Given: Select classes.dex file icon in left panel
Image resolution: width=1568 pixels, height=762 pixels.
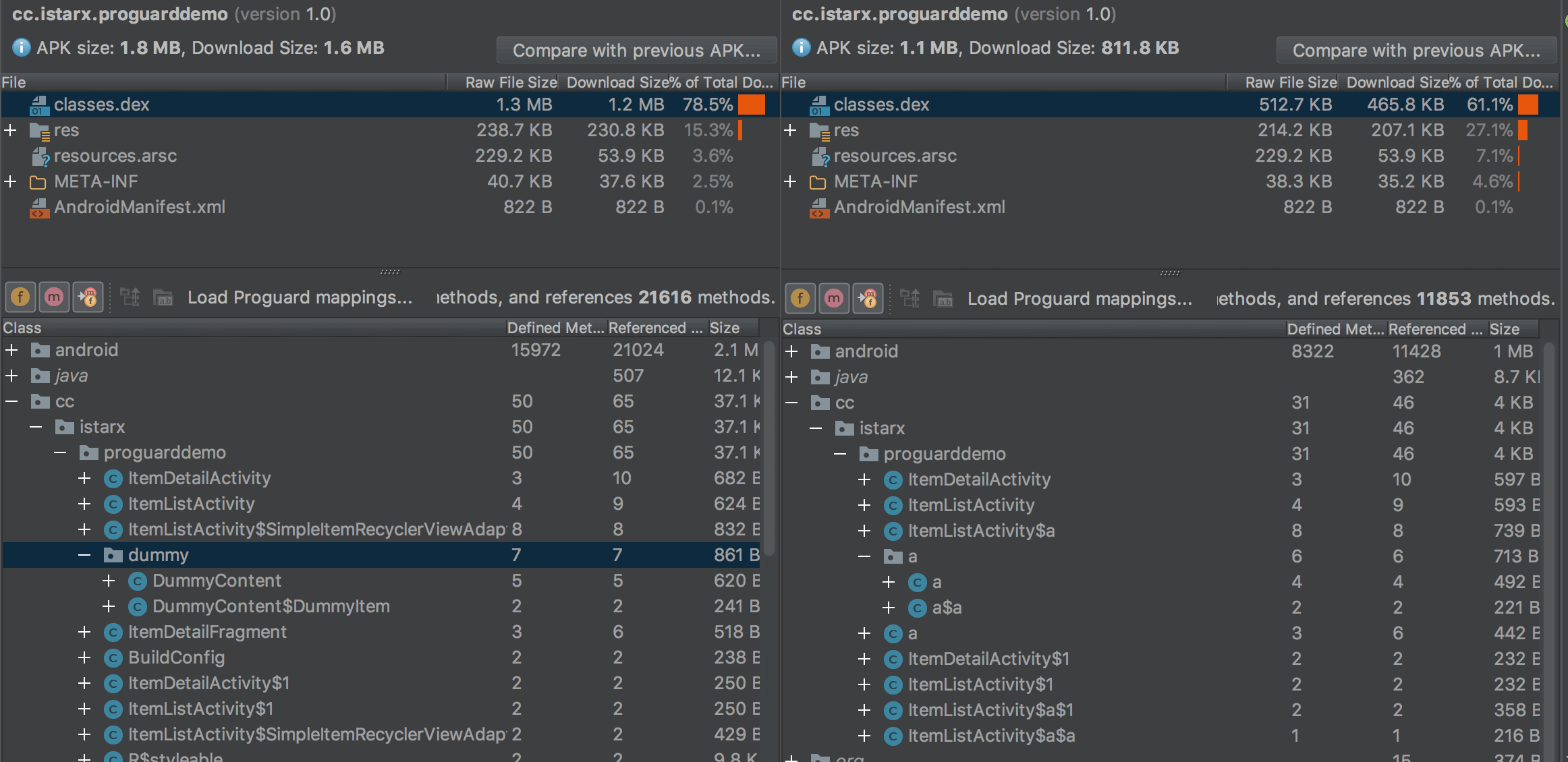Looking at the screenshot, I should (40, 105).
